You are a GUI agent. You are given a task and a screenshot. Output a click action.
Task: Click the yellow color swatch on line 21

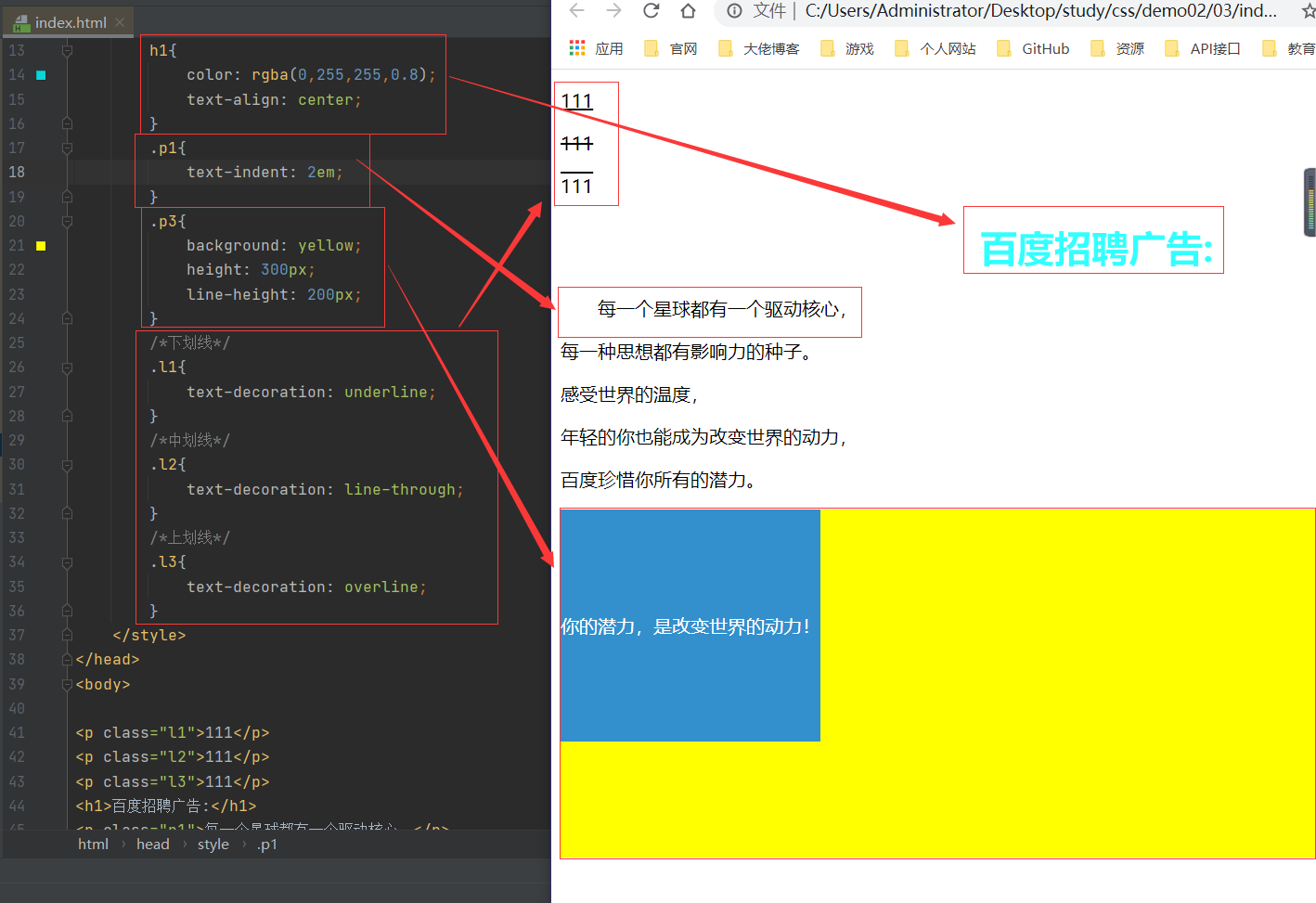click(x=41, y=246)
